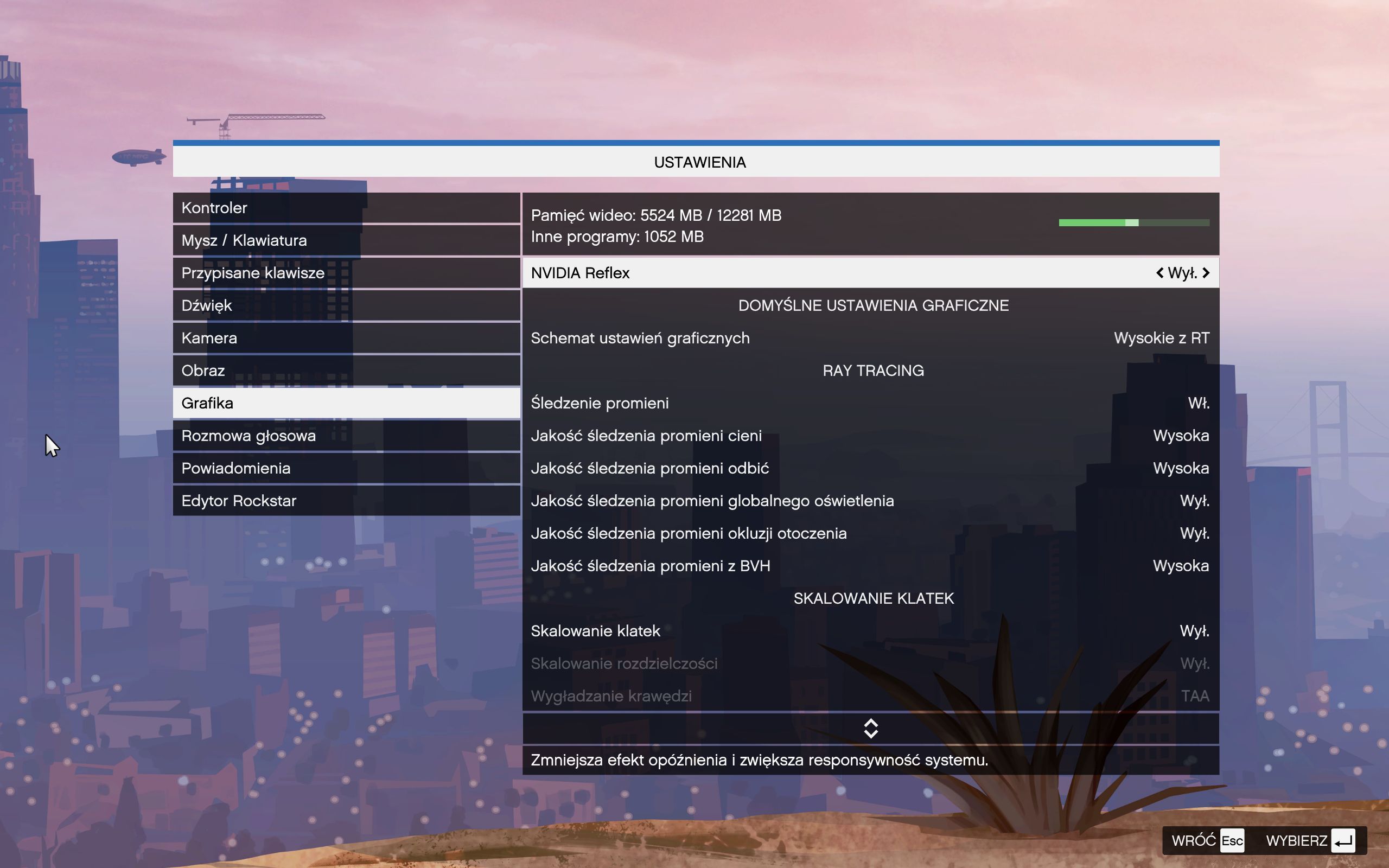Click right arrow on NVIDIA Reflex

click(x=1206, y=273)
